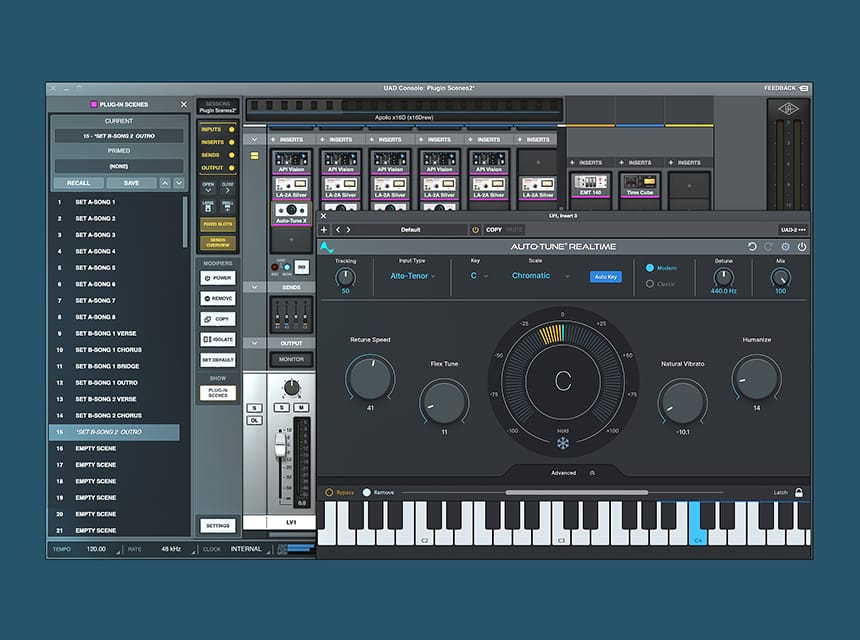The image size is (860, 640).
Task: Click the Auto Key button
Action: point(606,277)
